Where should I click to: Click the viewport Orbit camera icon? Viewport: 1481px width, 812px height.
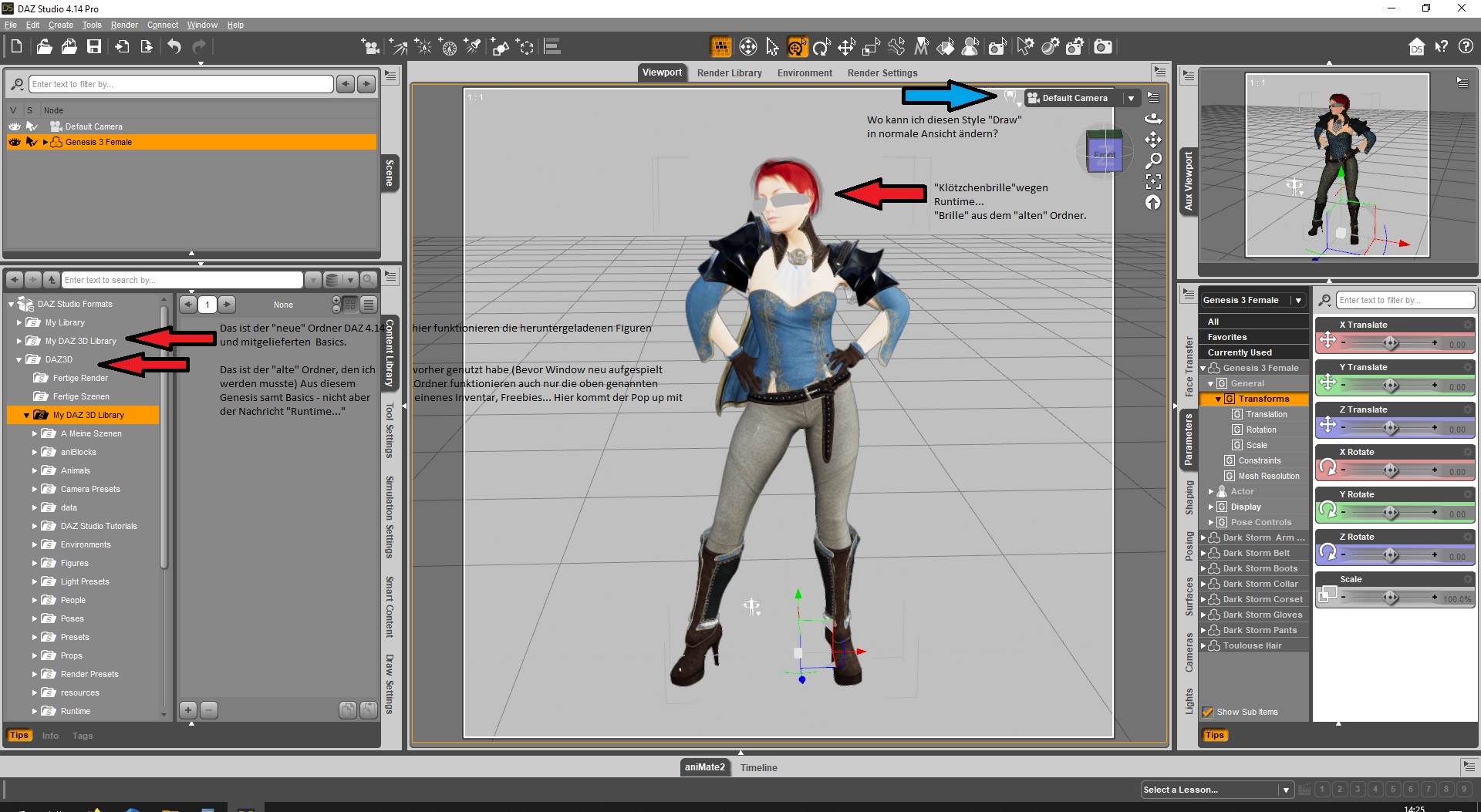1153,119
